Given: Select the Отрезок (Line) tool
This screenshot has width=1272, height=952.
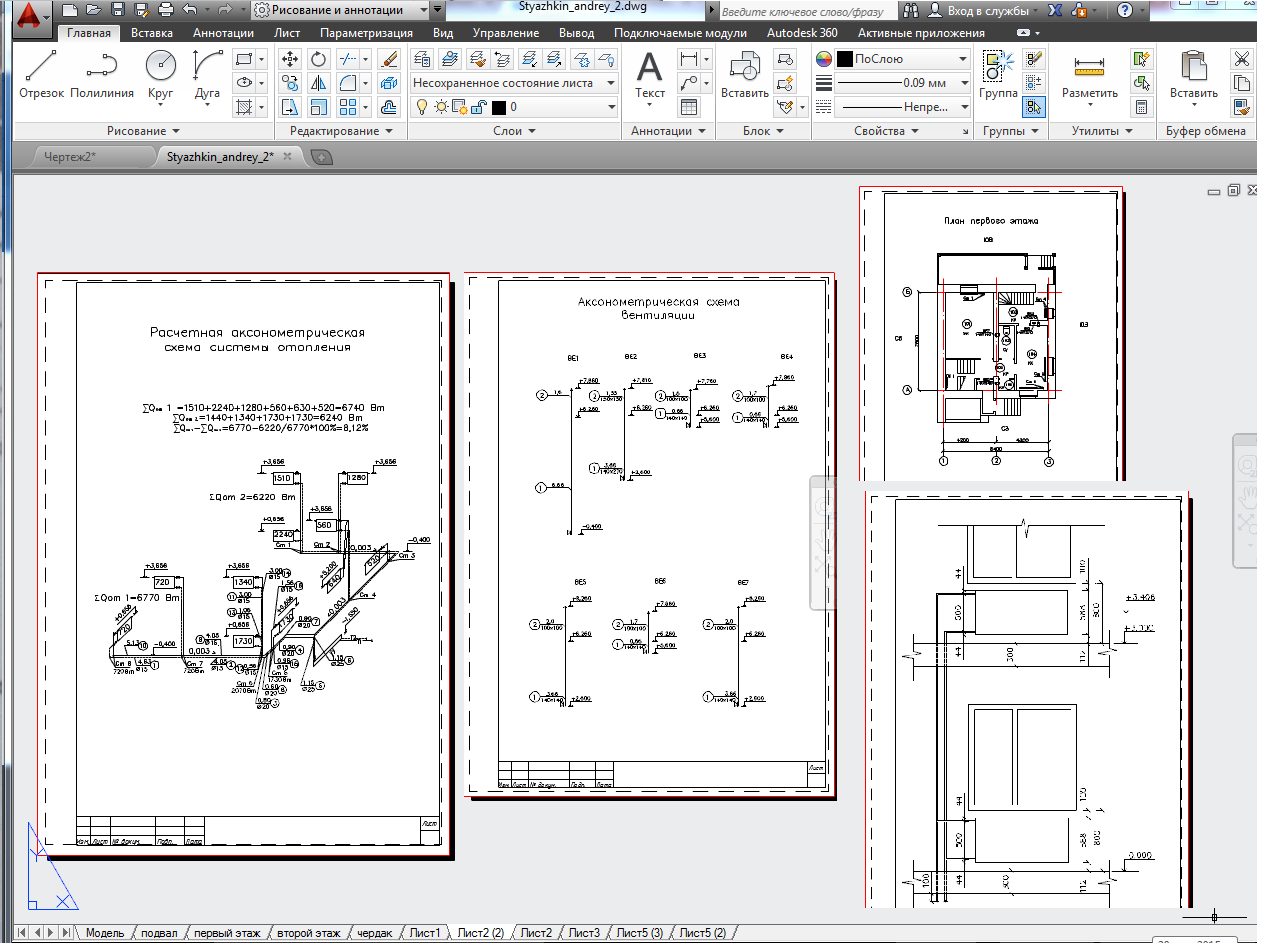Looking at the screenshot, I should click(x=41, y=74).
